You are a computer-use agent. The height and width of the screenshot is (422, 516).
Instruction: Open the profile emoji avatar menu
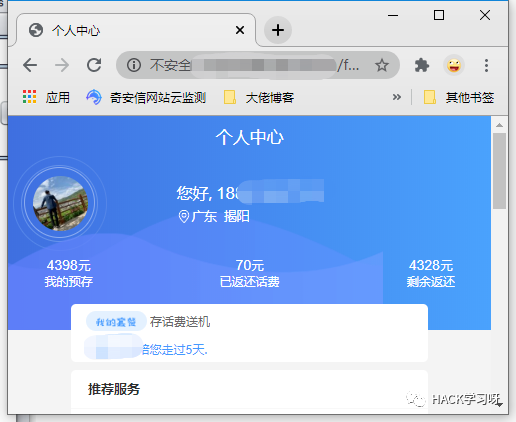(x=454, y=65)
